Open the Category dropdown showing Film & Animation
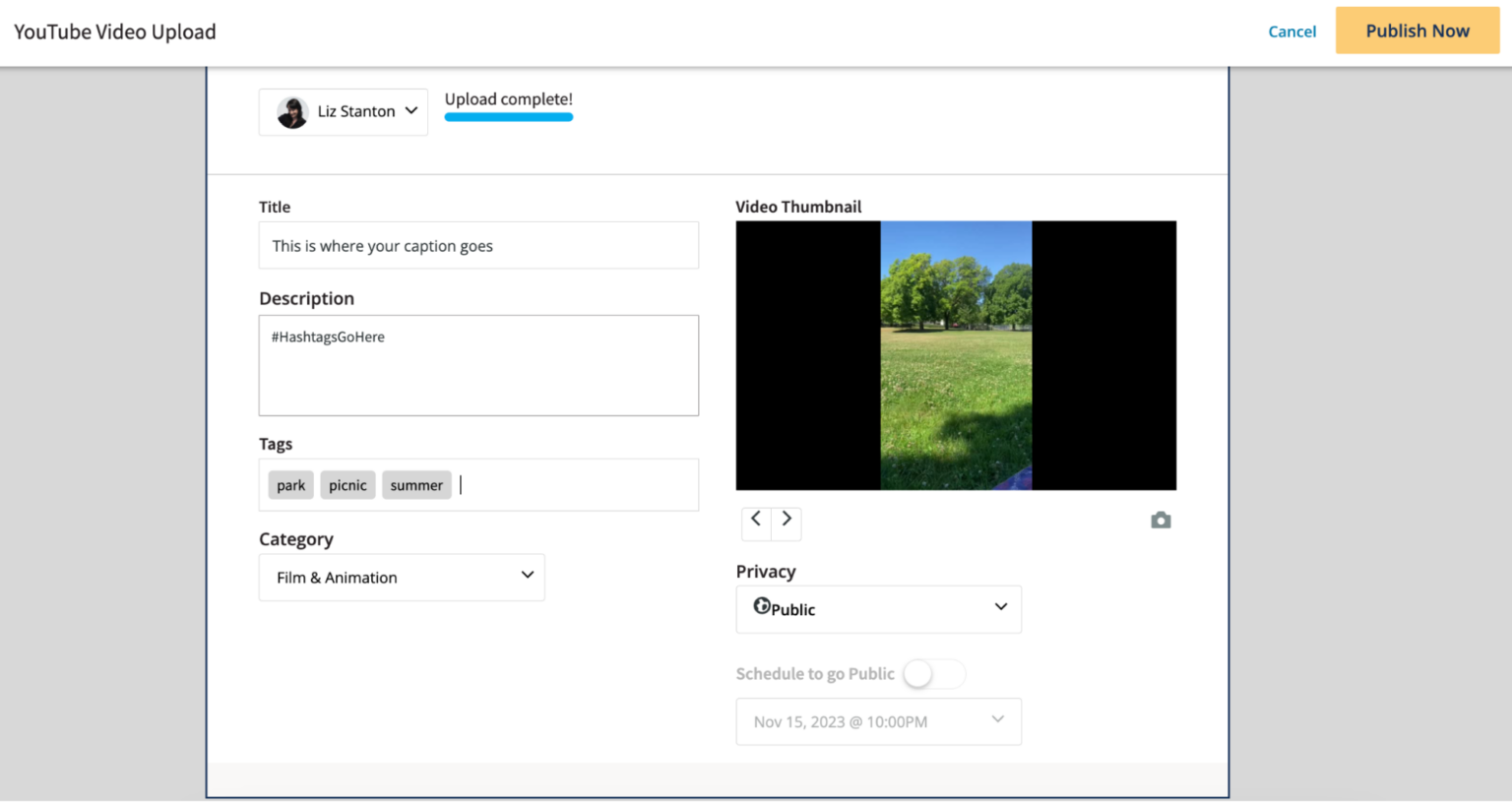1512x802 pixels. click(x=402, y=577)
